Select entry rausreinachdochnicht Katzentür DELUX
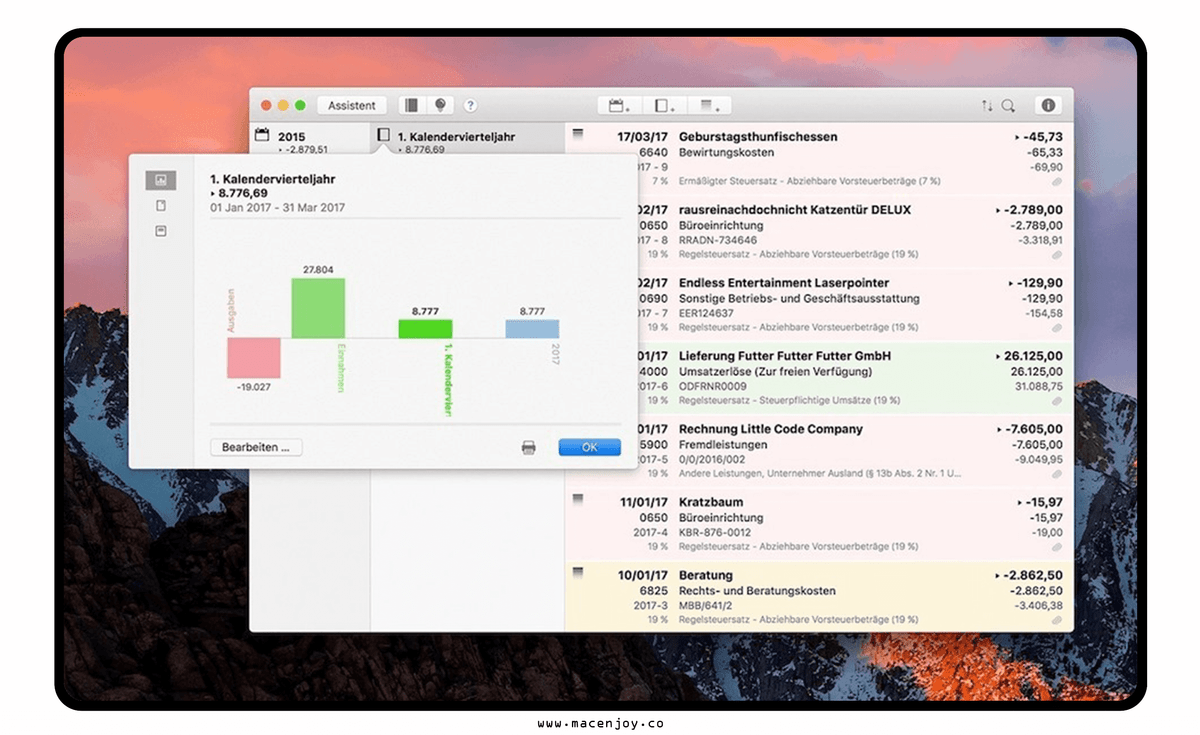 click(x=795, y=210)
